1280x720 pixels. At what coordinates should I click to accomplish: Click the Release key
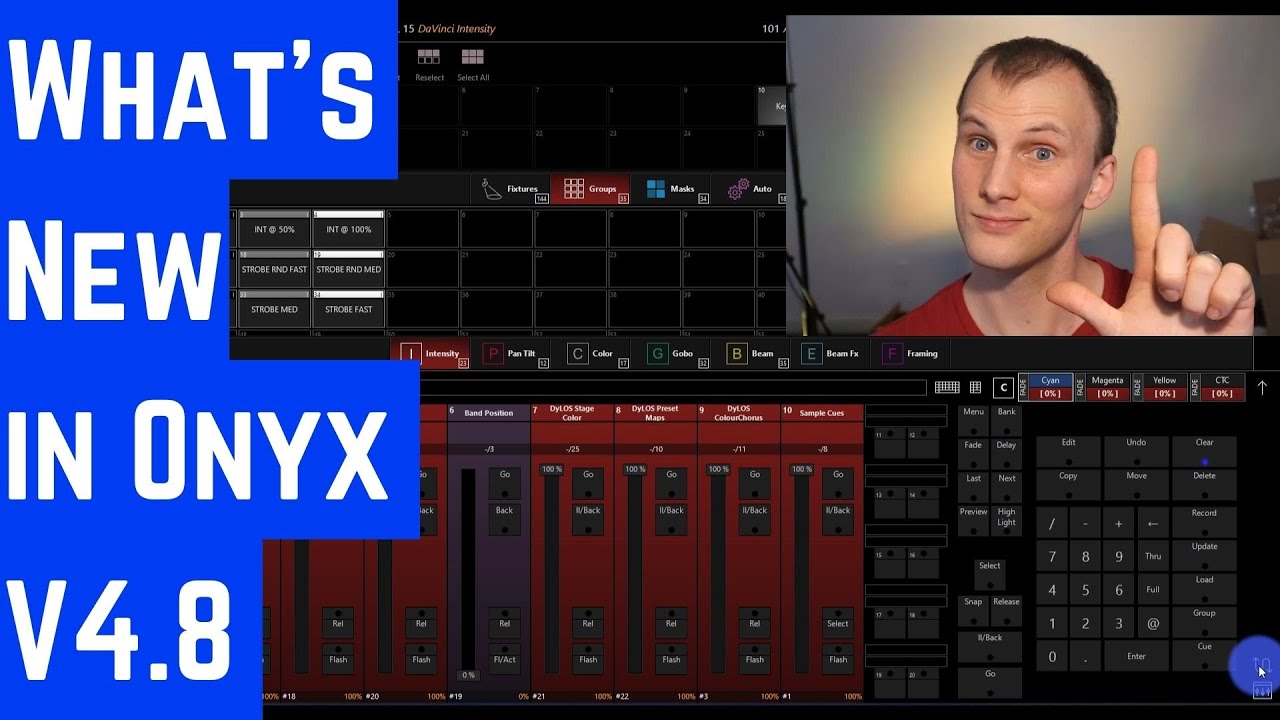(1007, 610)
